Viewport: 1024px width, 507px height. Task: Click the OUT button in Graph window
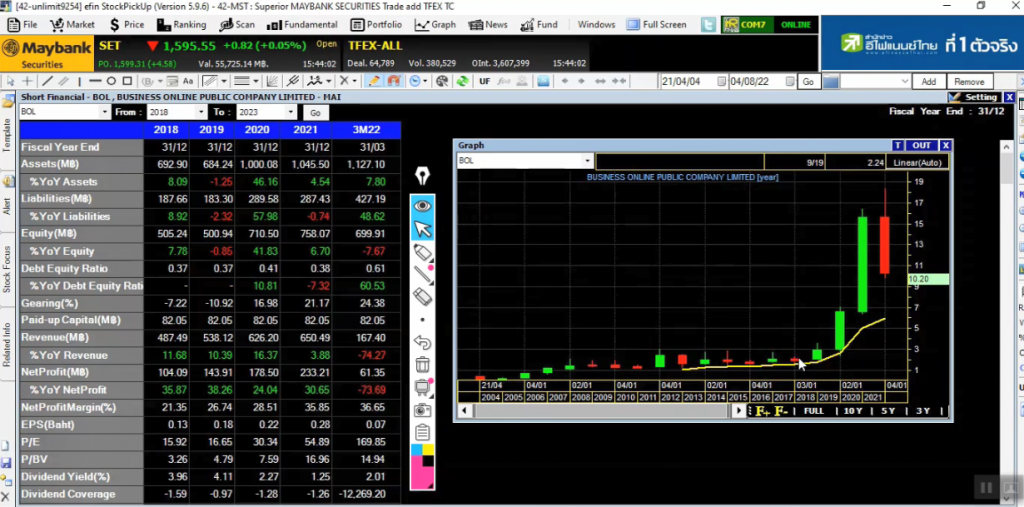(921, 145)
